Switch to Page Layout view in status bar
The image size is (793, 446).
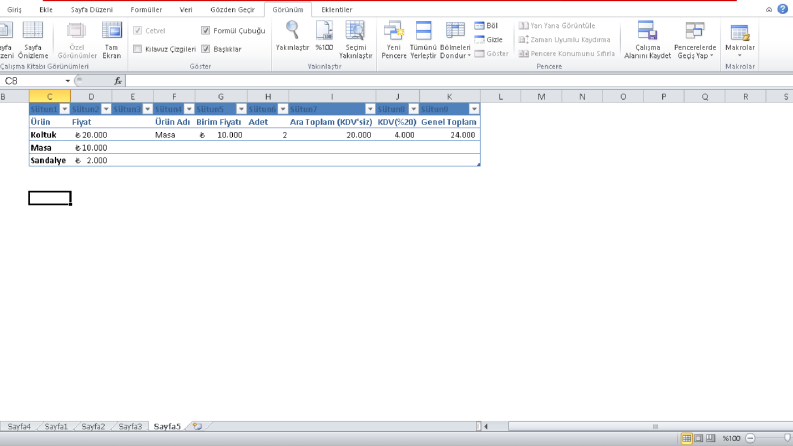[698, 438]
